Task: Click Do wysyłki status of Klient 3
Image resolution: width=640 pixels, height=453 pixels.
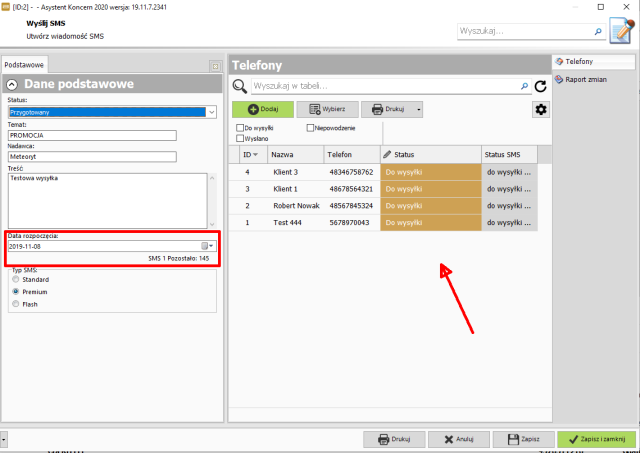Action: [x=431, y=172]
